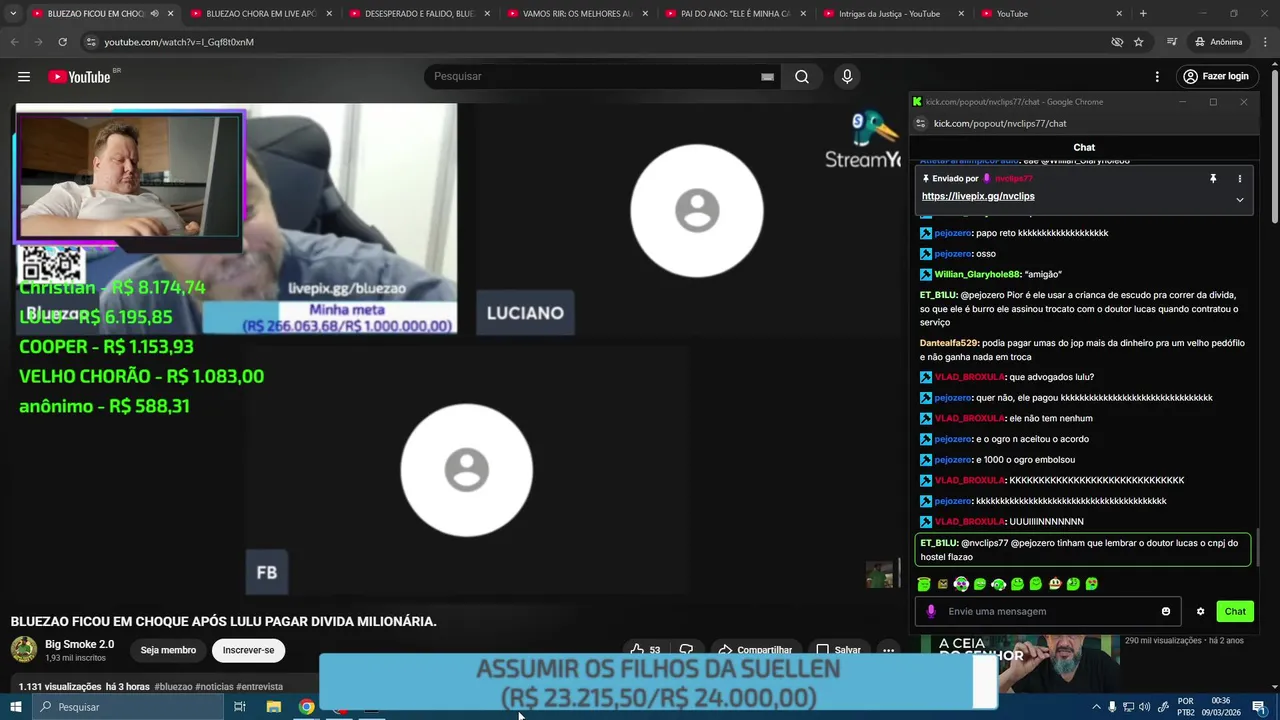View site info in Kick popup address bar
The height and width of the screenshot is (720, 1280).
(921, 123)
